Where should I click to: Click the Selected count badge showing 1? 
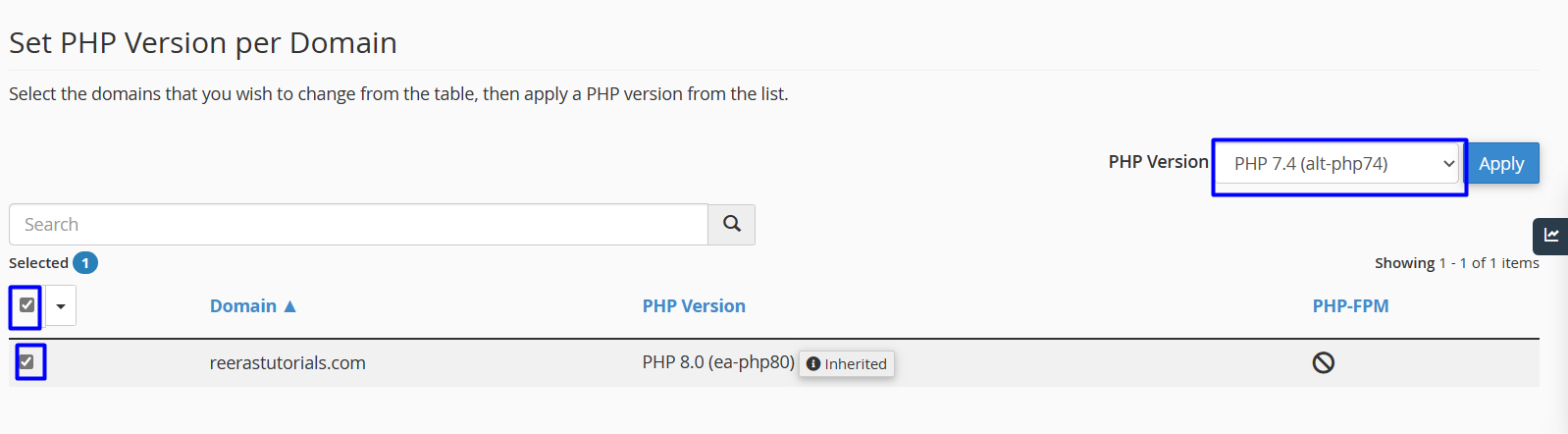pos(85,263)
